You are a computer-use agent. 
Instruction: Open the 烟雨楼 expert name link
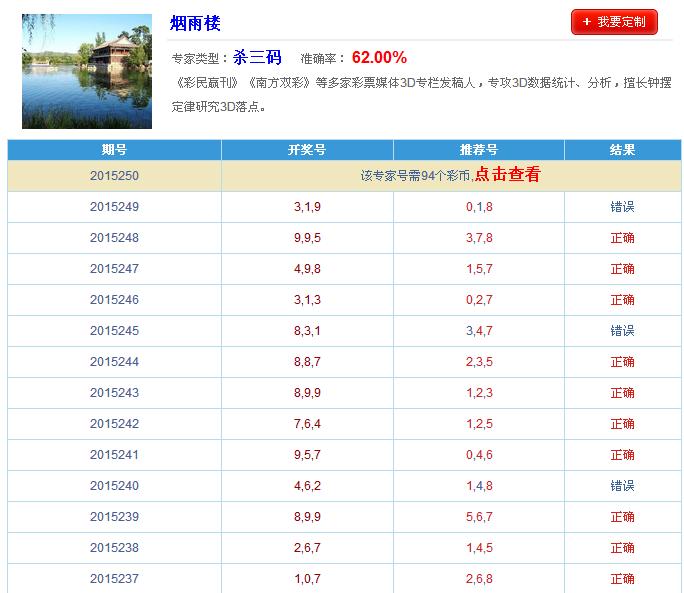coord(195,23)
